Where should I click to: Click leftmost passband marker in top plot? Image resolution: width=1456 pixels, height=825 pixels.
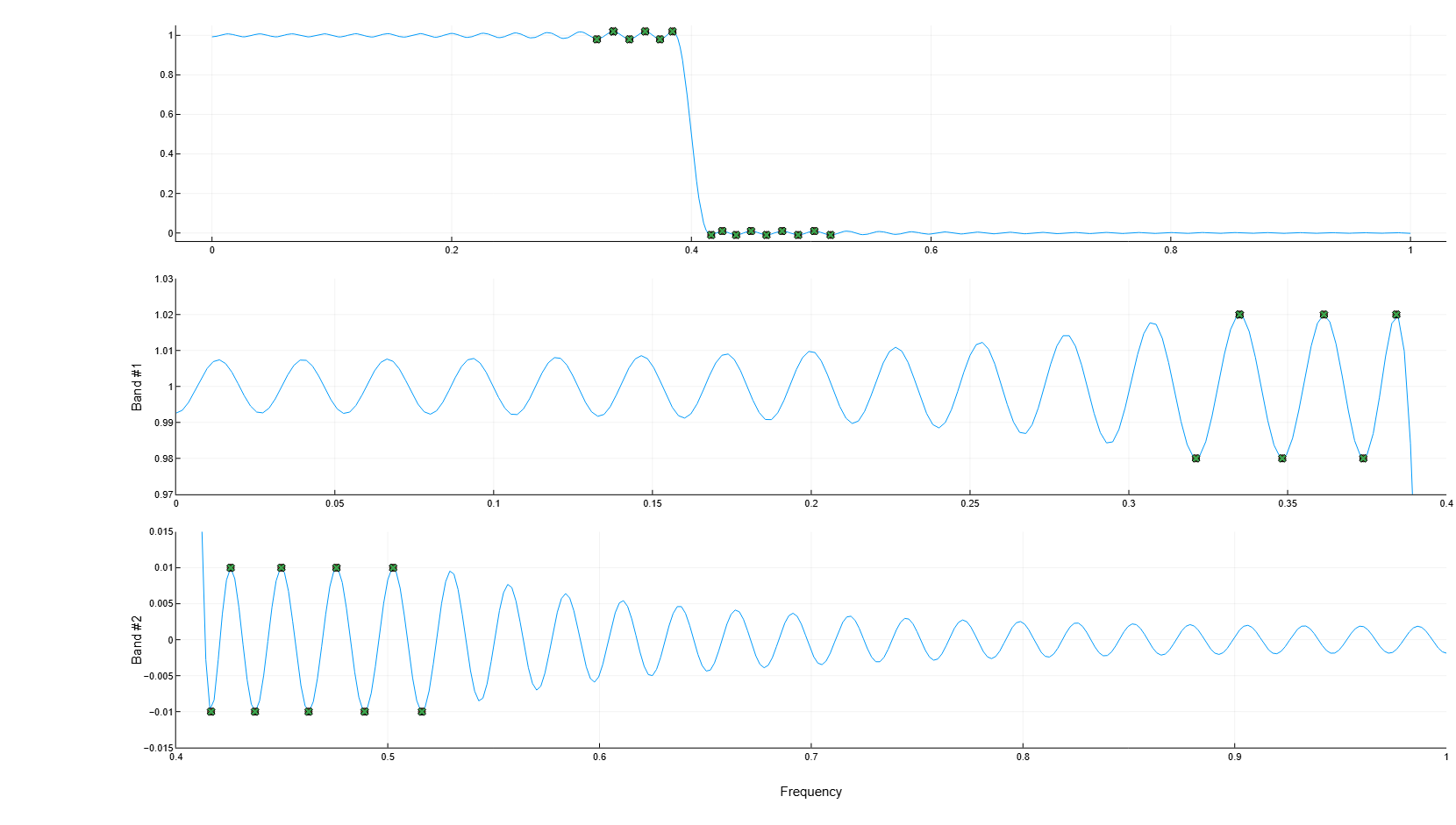click(x=597, y=39)
